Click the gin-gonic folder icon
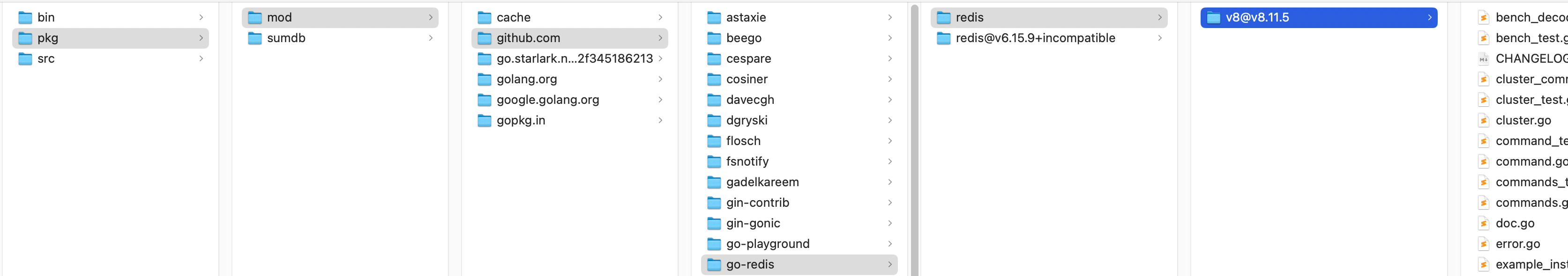 coord(713,223)
